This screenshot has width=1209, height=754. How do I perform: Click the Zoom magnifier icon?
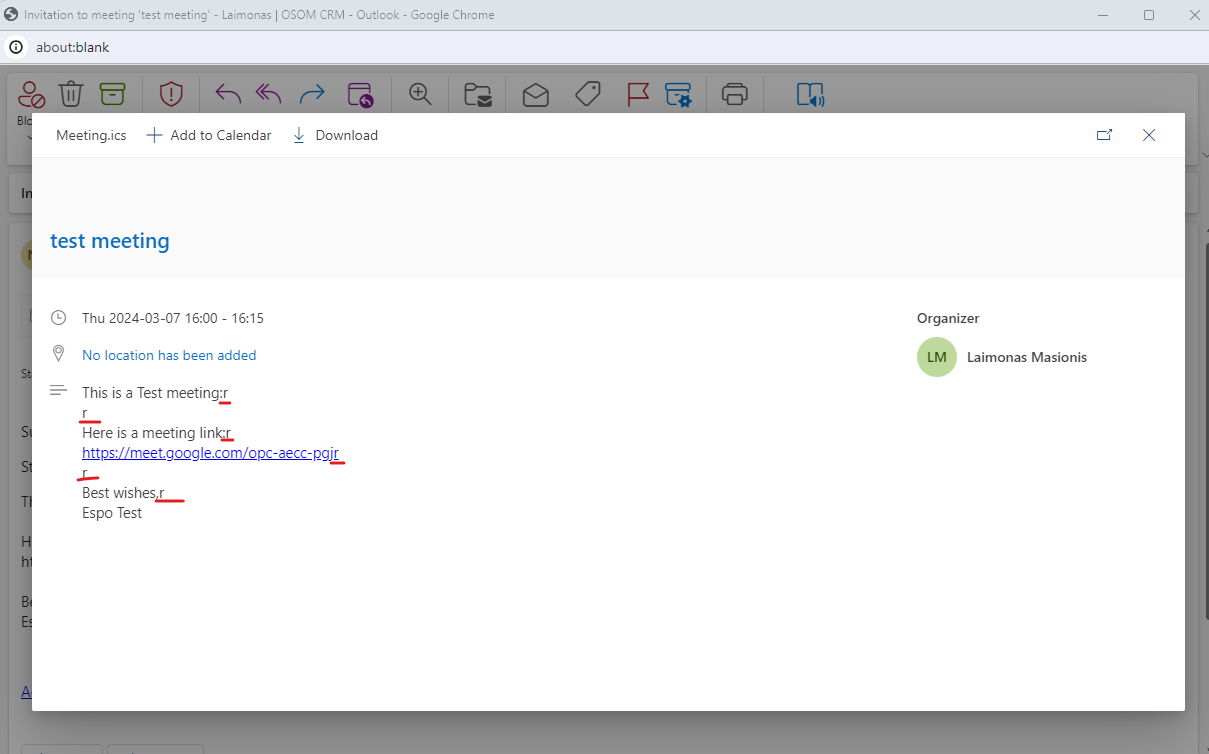click(420, 94)
